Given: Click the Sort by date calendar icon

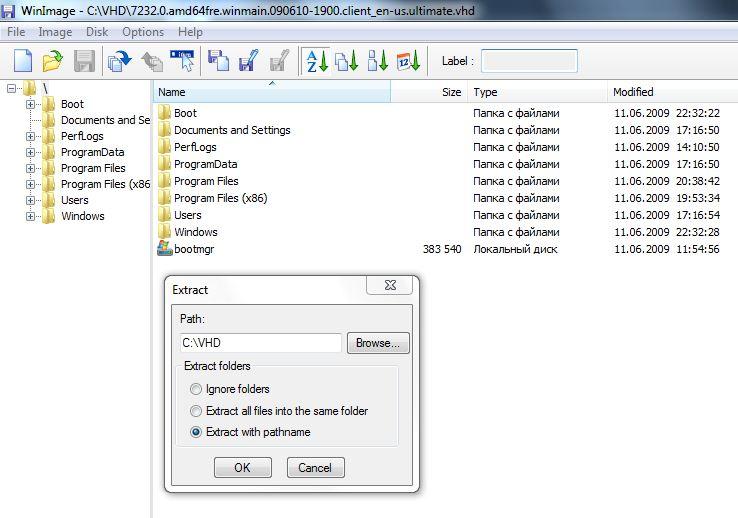Looking at the screenshot, I should 408,61.
